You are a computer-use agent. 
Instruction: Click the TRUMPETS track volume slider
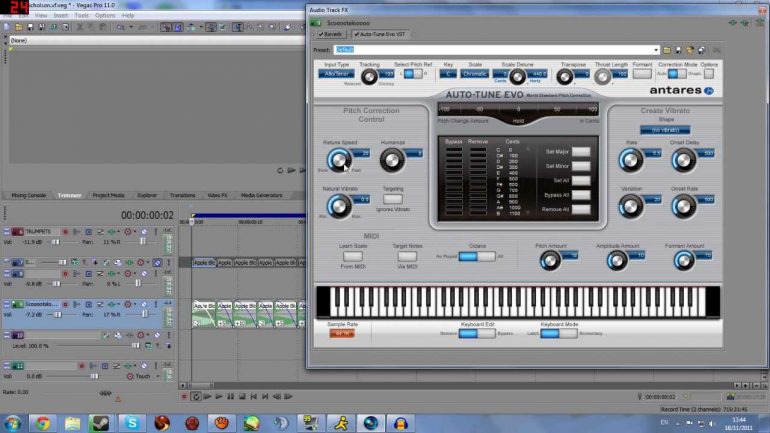pos(55,242)
